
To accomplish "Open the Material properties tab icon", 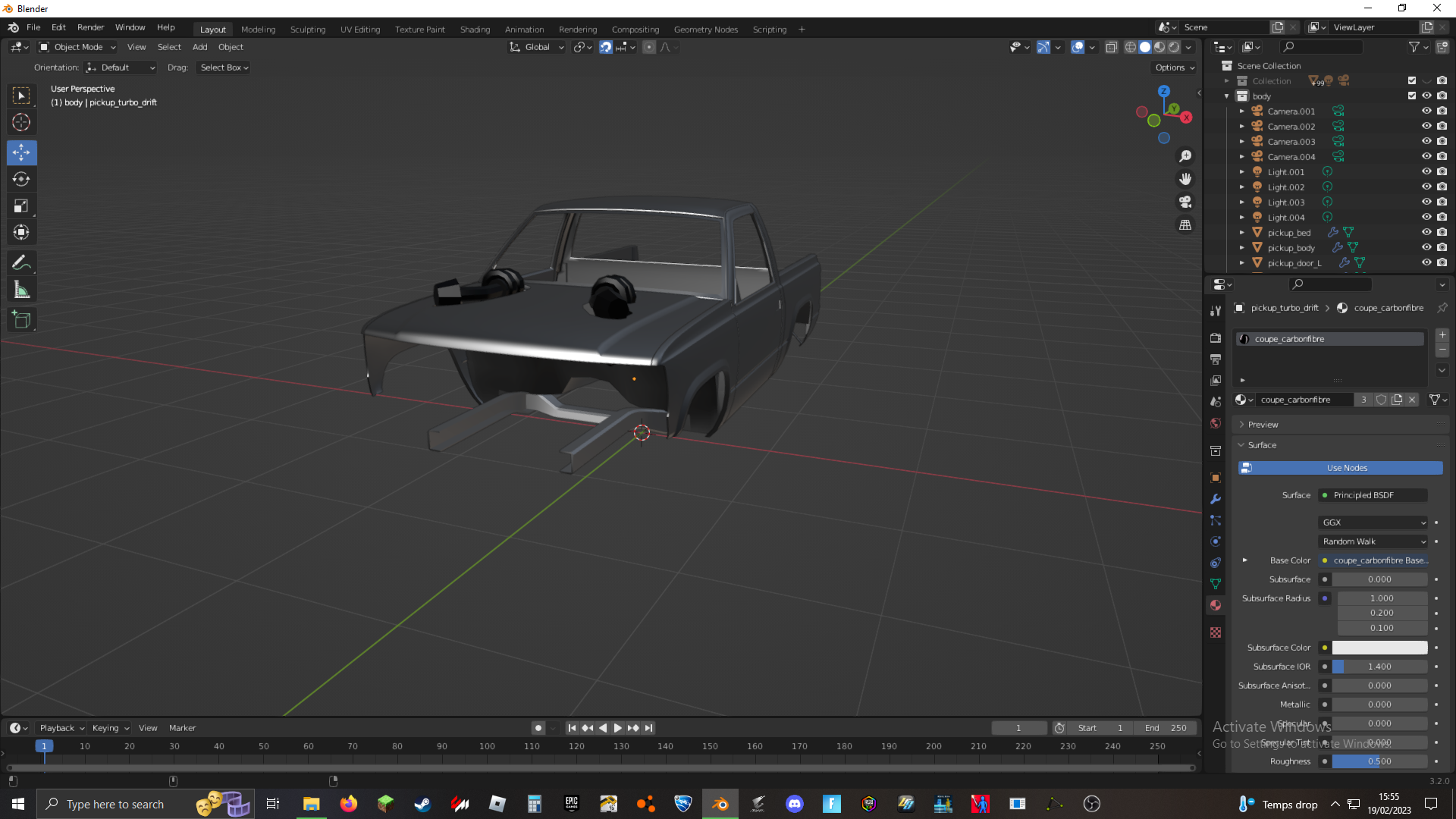I will tap(1216, 605).
